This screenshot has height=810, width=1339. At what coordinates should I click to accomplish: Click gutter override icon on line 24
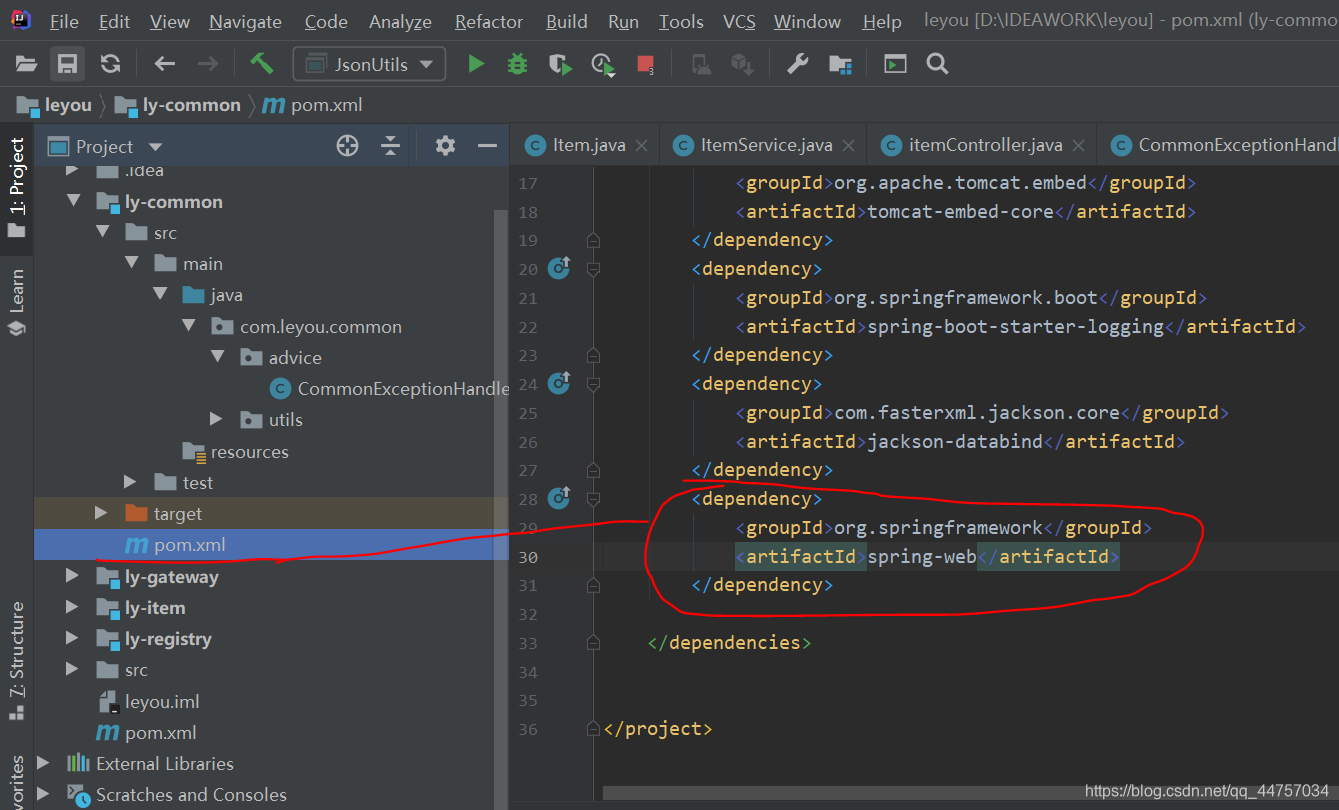[x=559, y=383]
